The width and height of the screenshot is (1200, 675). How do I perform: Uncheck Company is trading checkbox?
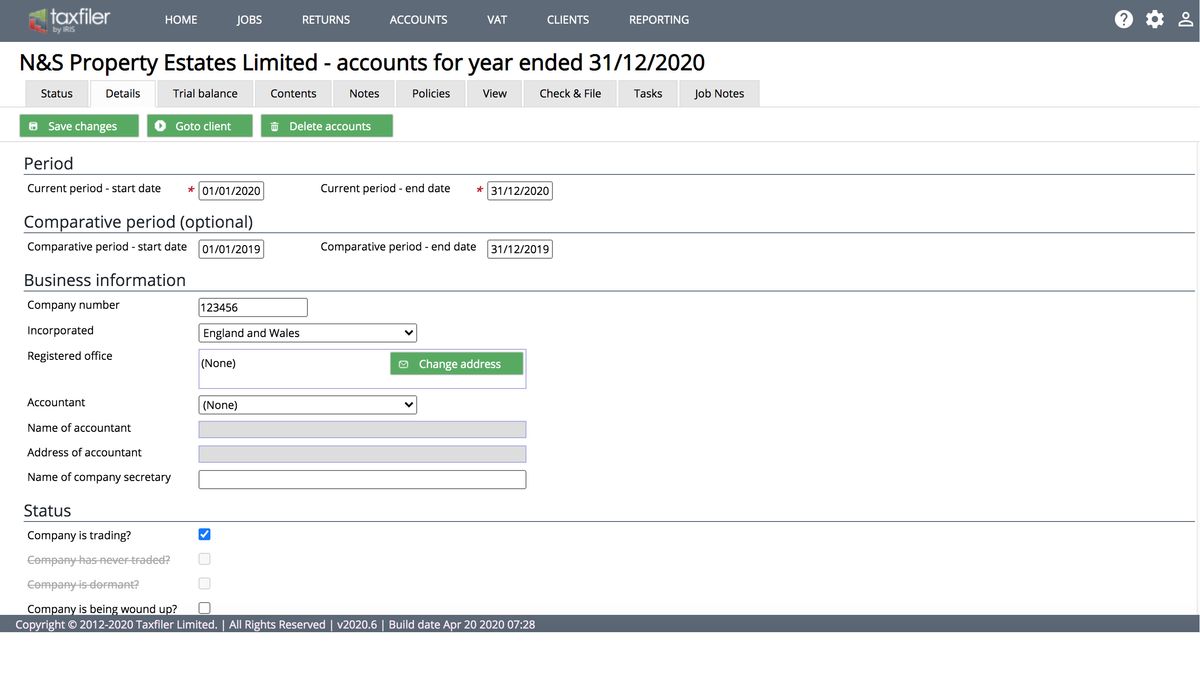point(204,534)
